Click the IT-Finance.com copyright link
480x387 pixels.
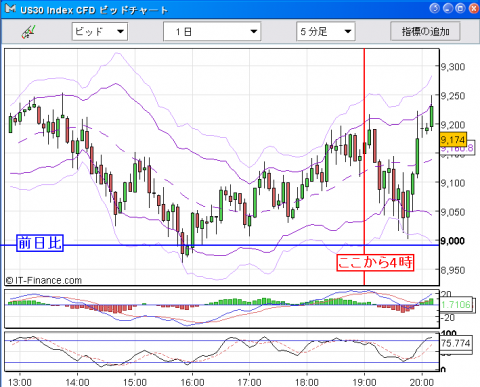coord(44,280)
